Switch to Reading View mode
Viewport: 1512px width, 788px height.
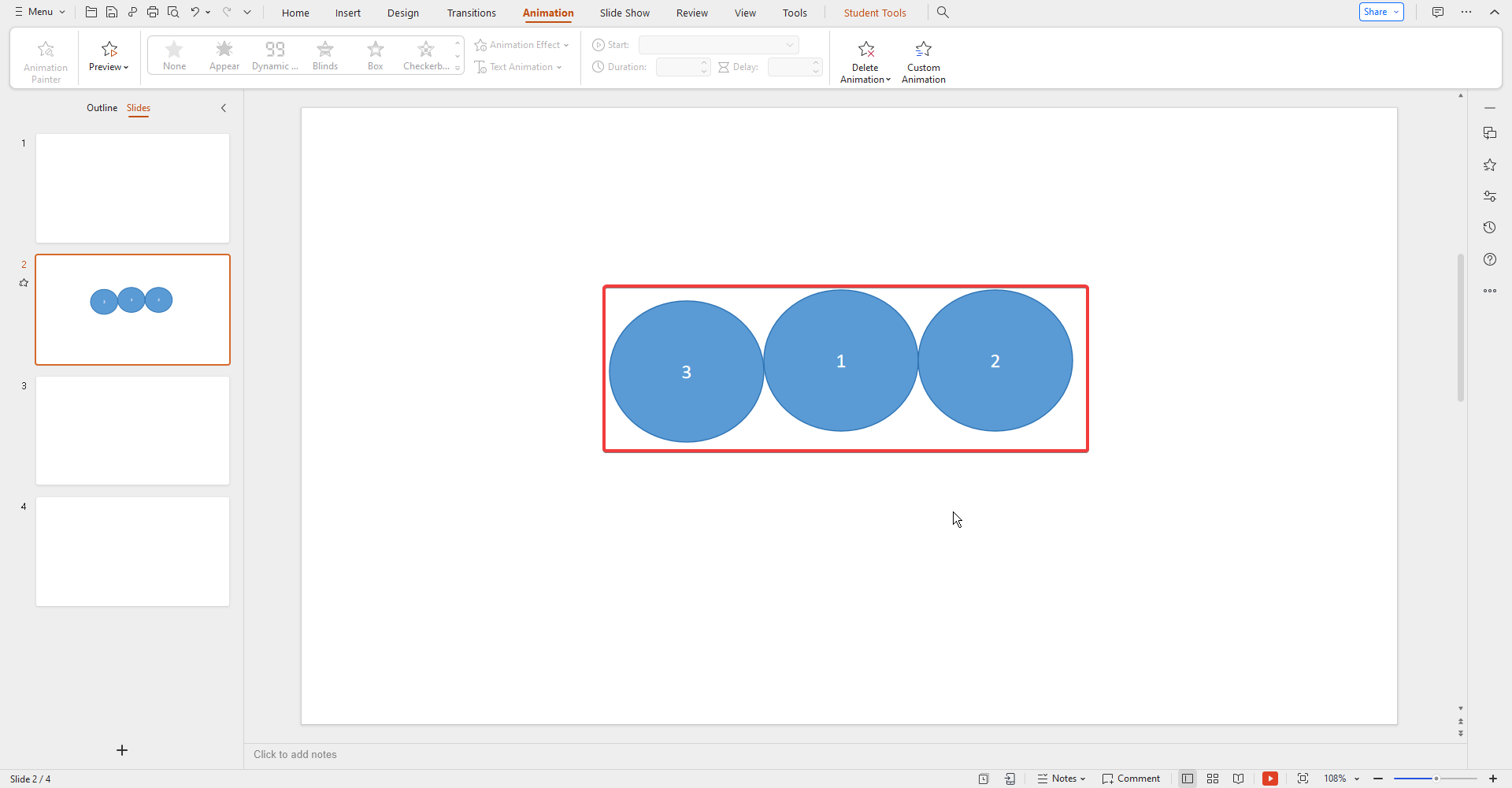click(x=1239, y=779)
